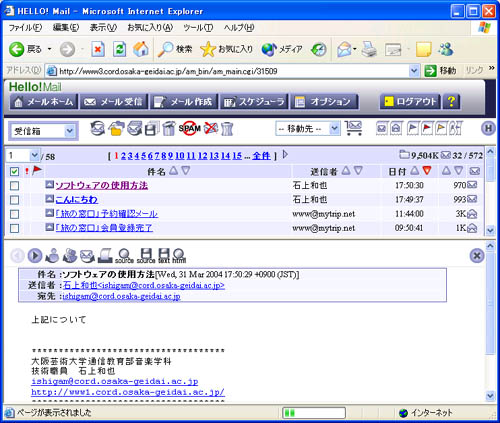Click the print icon in the preview toolbar
Image resolution: width=500 pixels, height=423 pixels.
pos(105,256)
